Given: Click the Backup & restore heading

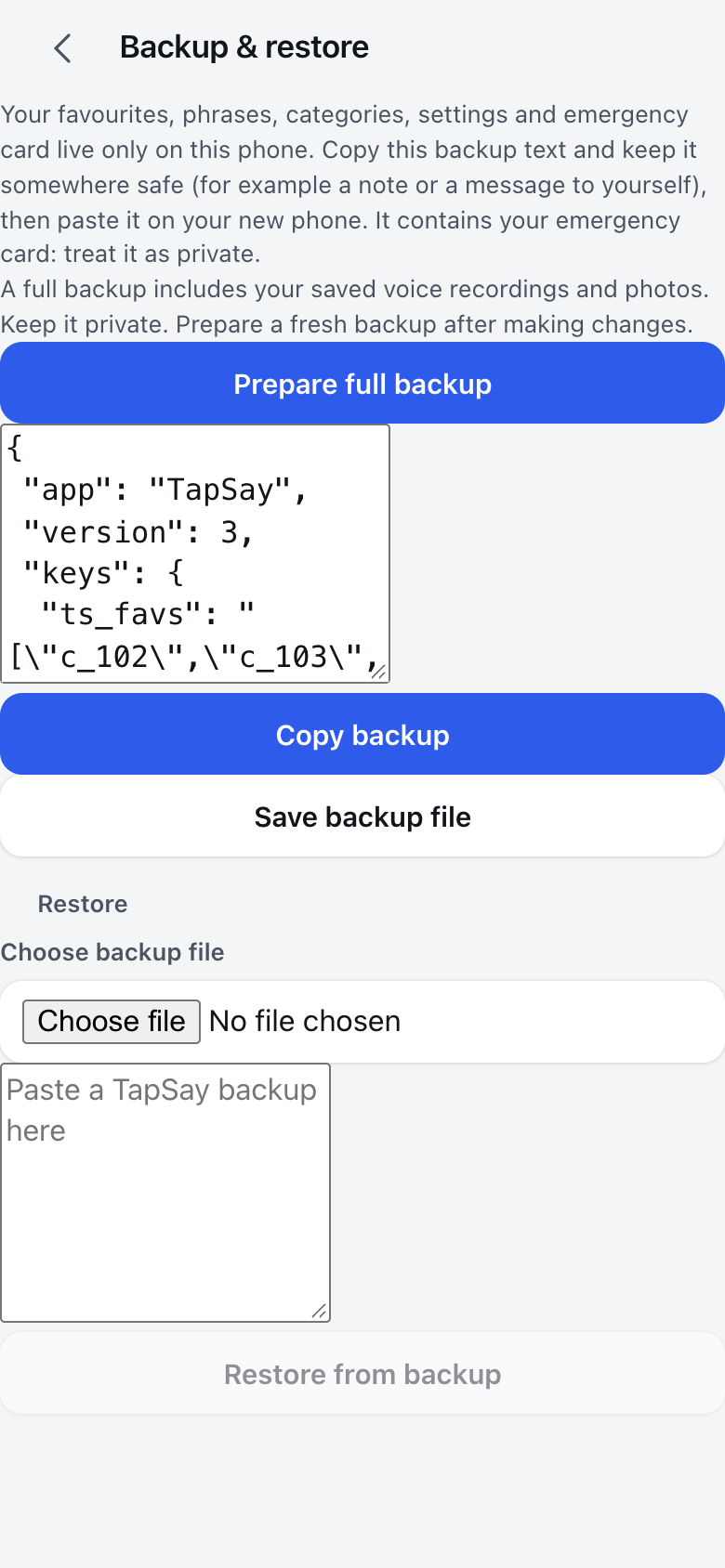Looking at the screenshot, I should 244,46.
